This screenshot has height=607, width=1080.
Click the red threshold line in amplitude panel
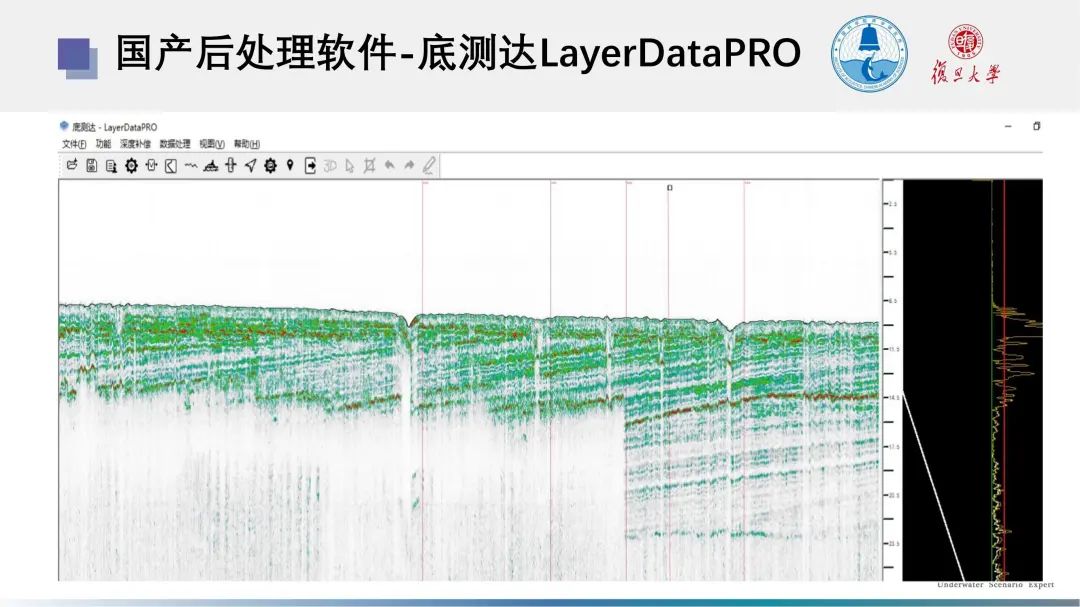click(1004, 450)
